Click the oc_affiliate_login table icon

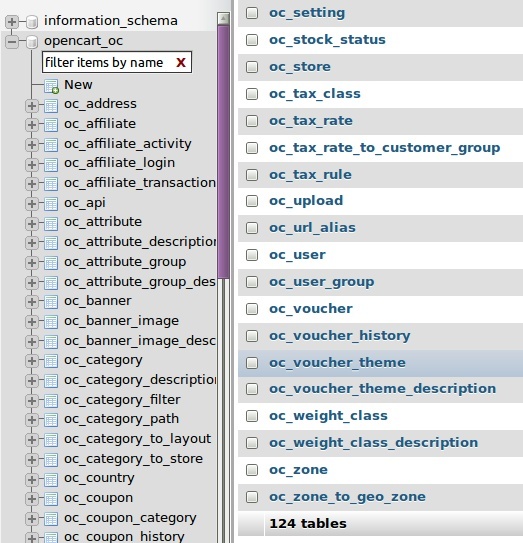[51, 164]
